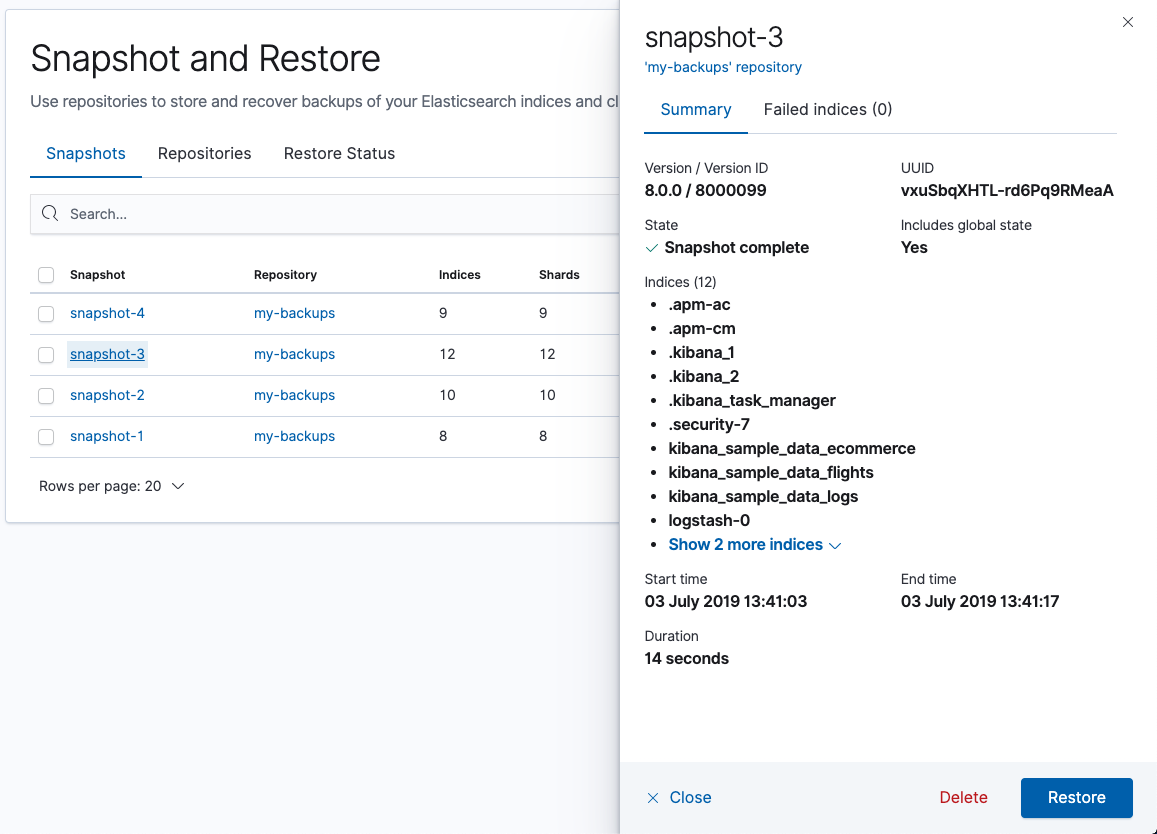
Task: Click the X icon to dismiss the flyout
Action: click(x=1128, y=21)
